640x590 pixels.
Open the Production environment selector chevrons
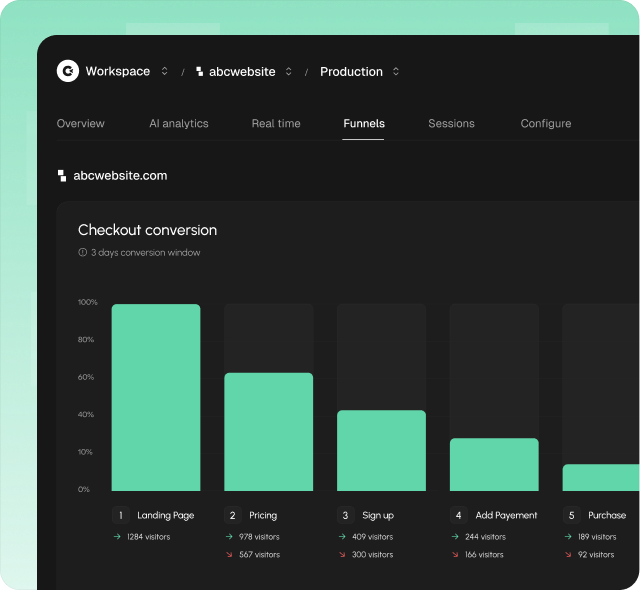(x=396, y=71)
